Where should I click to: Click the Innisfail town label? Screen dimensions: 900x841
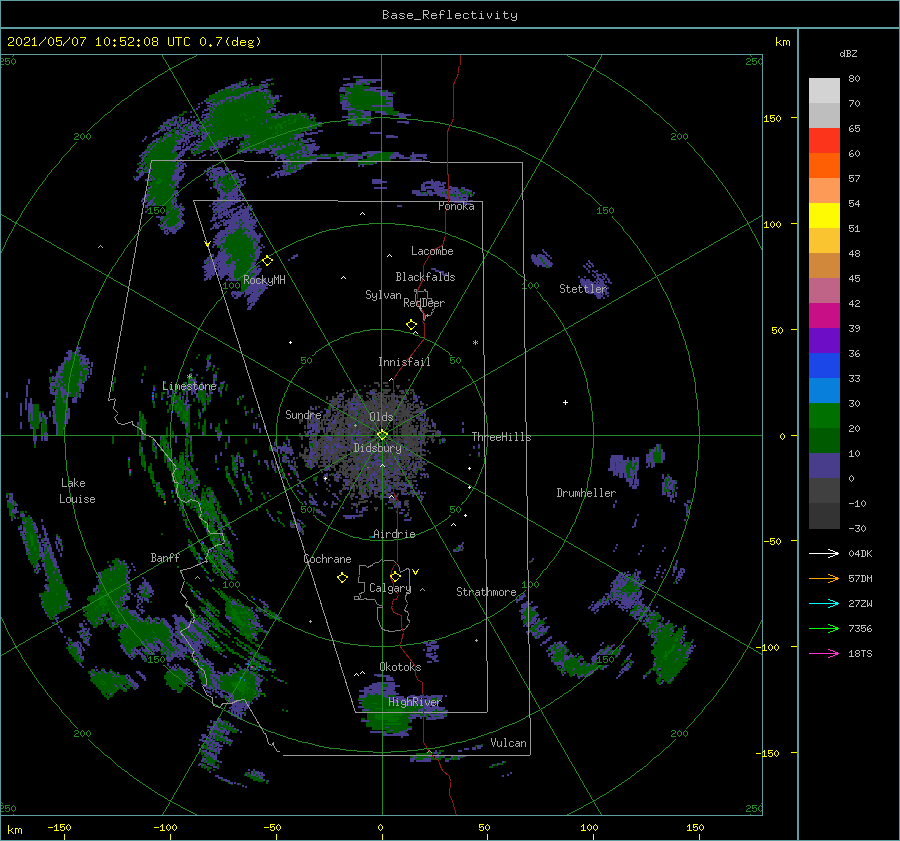tap(404, 362)
